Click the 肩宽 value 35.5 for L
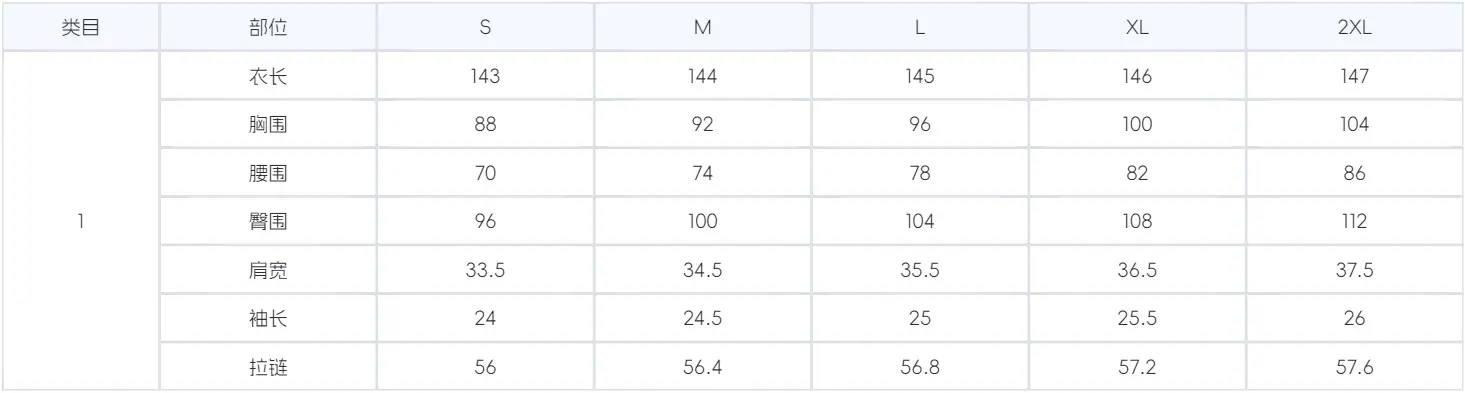Screen dimensions: 1465x393 (x=920, y=270)
